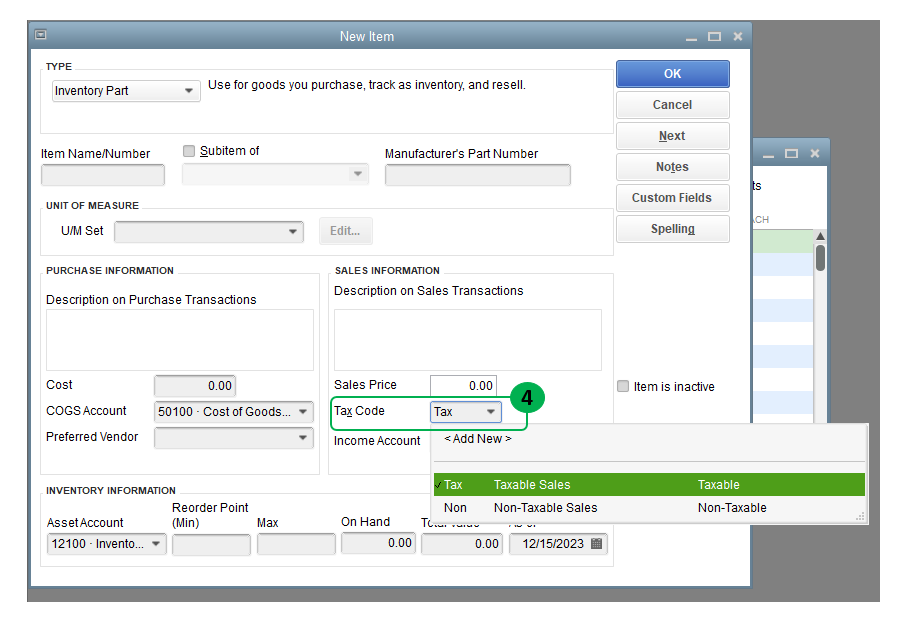907x630 pixels.
Task: Click the Reorder Point Min field
Action: pos(211,544)
